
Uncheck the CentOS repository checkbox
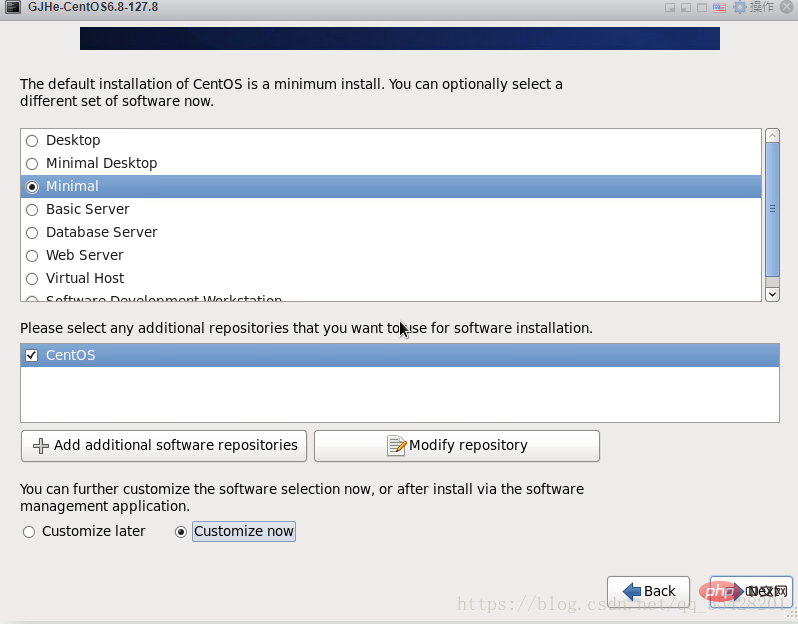click(32, 355)
